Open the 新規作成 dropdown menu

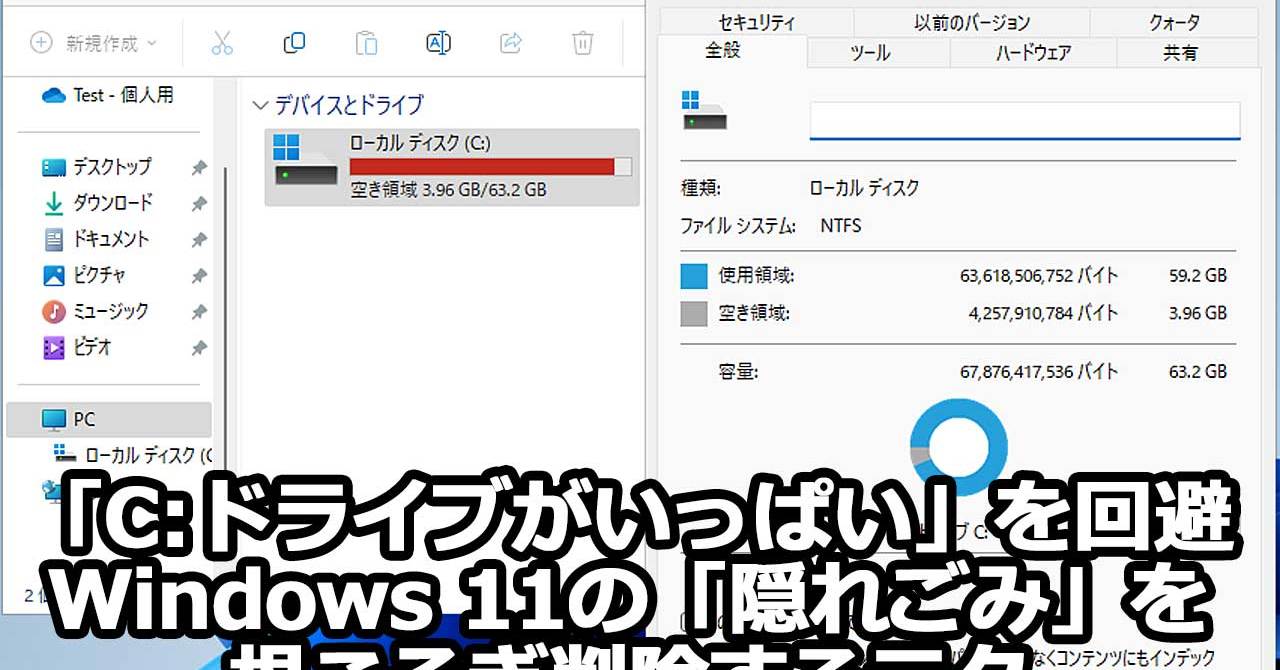(96, 43)
